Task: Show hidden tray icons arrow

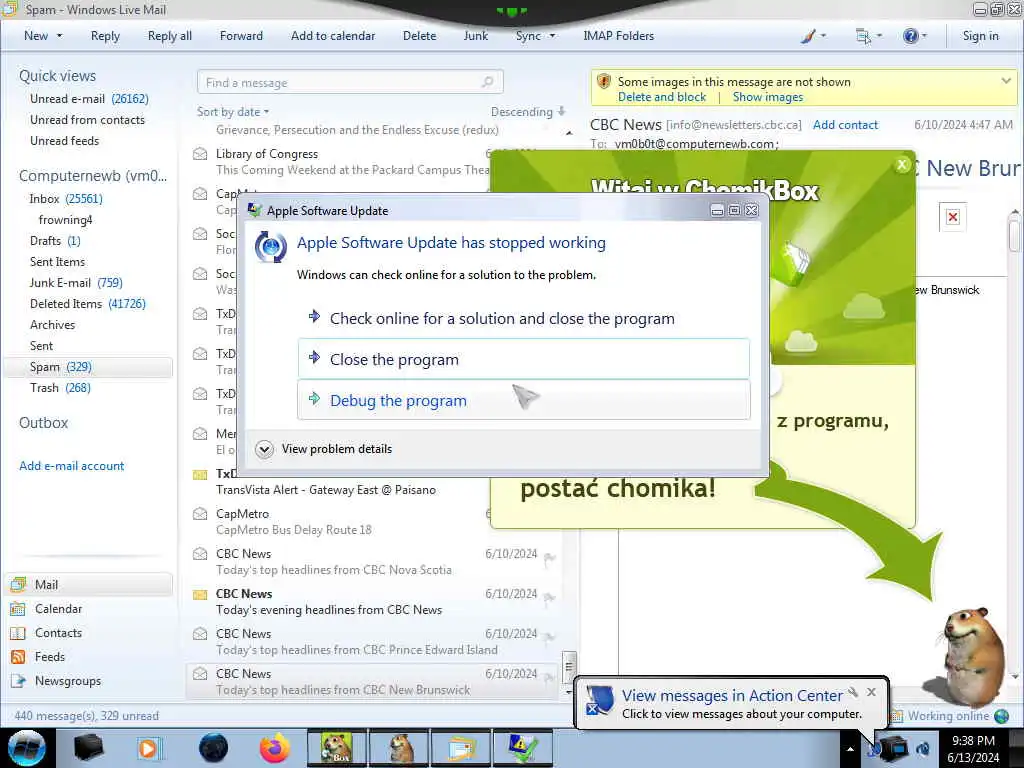Action: tap(850, 749)
